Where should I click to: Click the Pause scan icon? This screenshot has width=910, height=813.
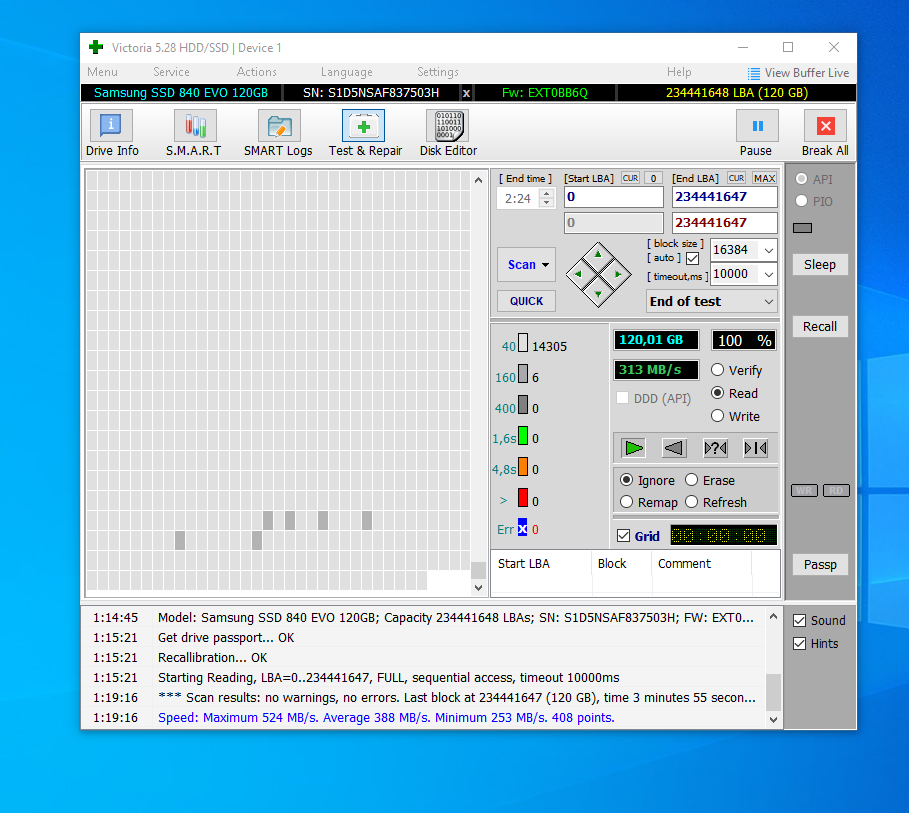(756, 126)
